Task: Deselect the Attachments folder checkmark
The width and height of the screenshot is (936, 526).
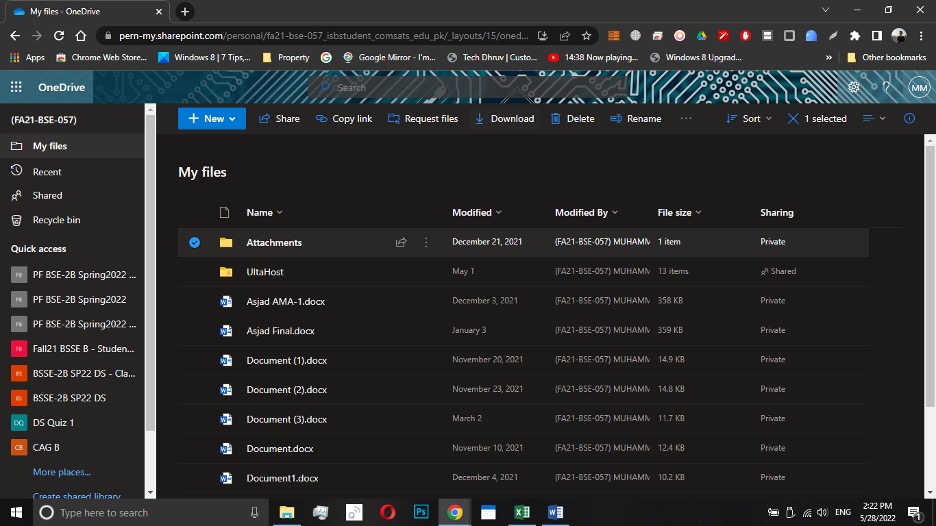Action: point(195,242)
